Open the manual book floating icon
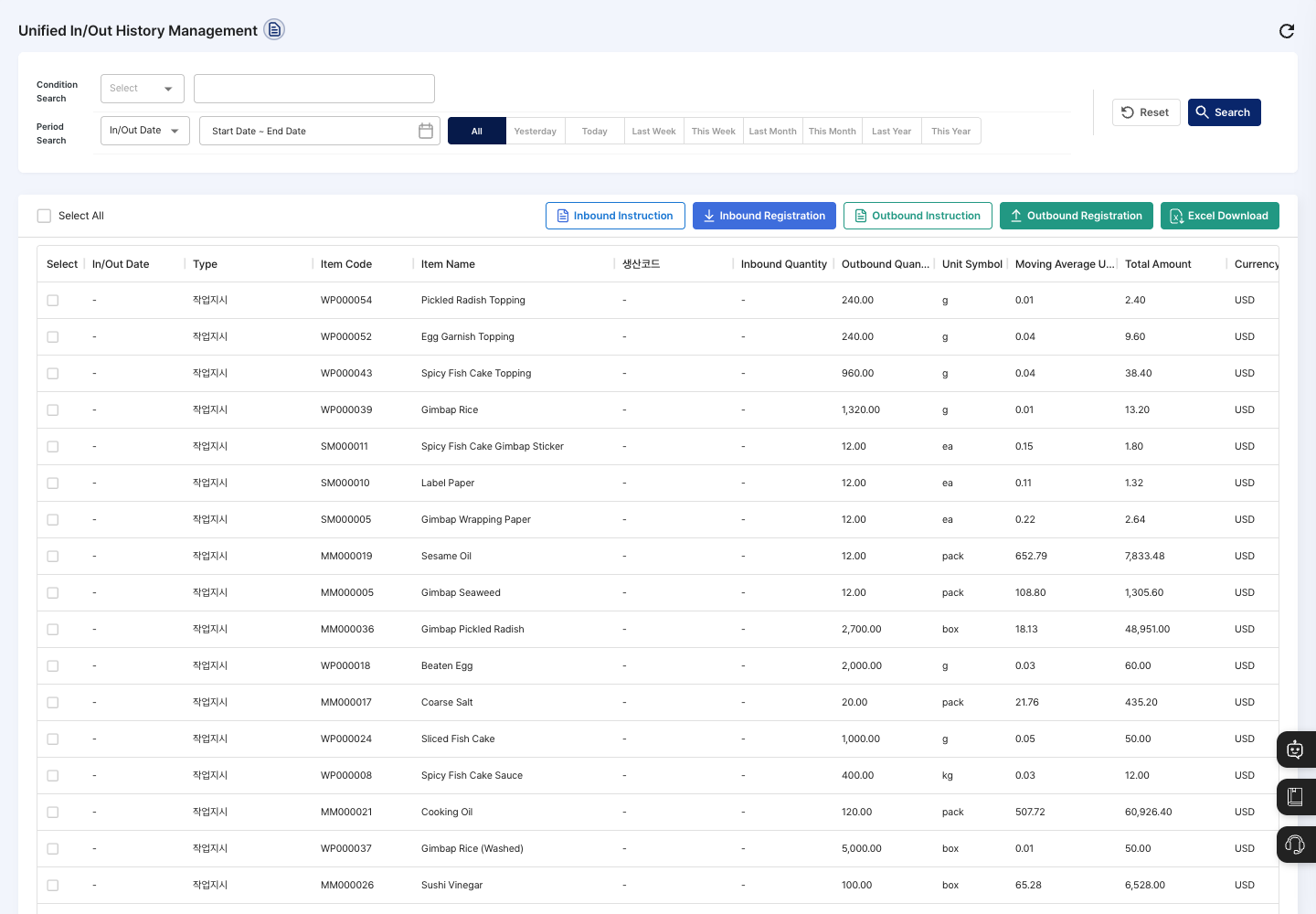Screen dimensions: 1316x914 click(1296, 797)
